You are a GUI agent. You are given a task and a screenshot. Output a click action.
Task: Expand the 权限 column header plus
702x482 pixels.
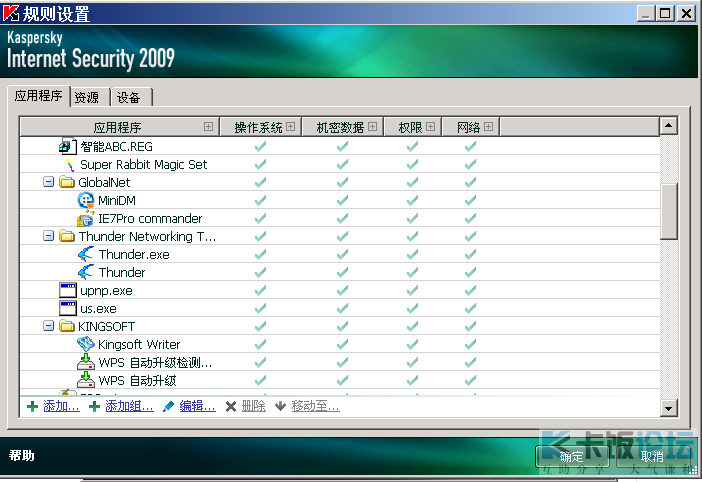coord(430,127)
